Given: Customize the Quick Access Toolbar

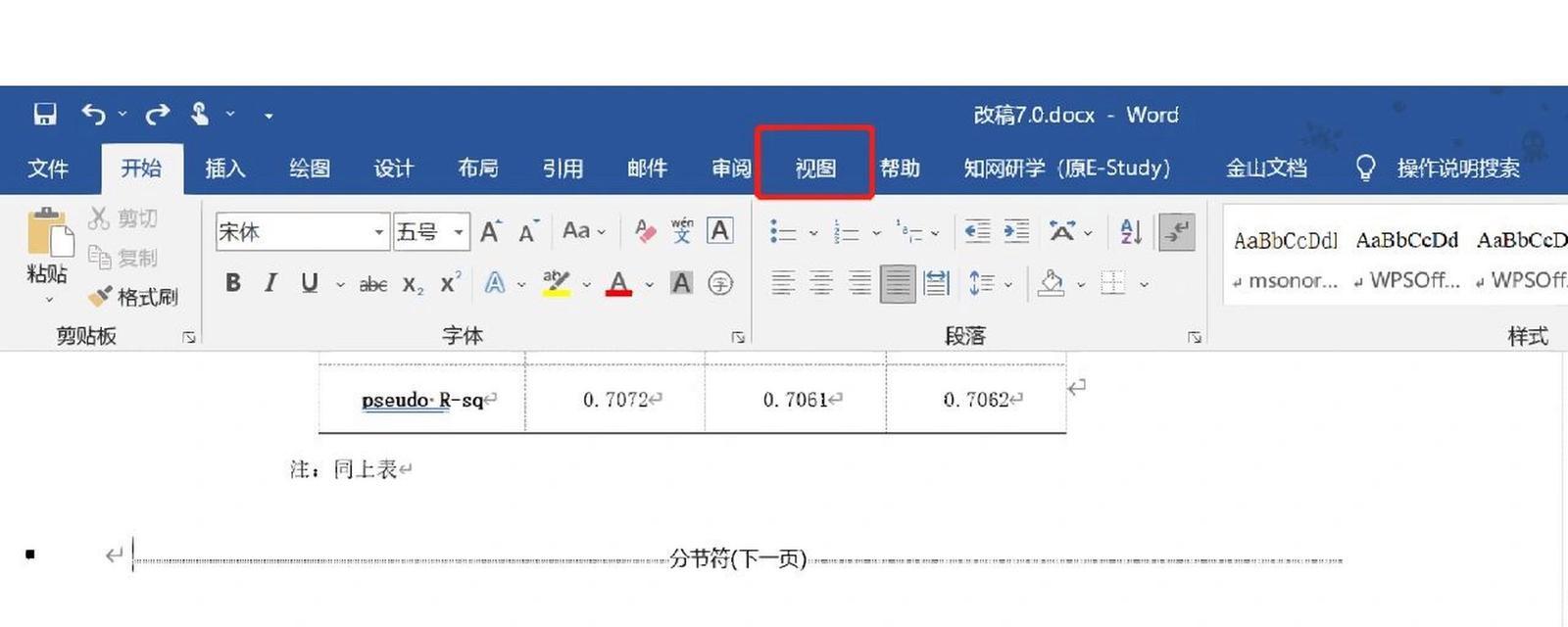Looking at the screenshot, I should (269, 116).
